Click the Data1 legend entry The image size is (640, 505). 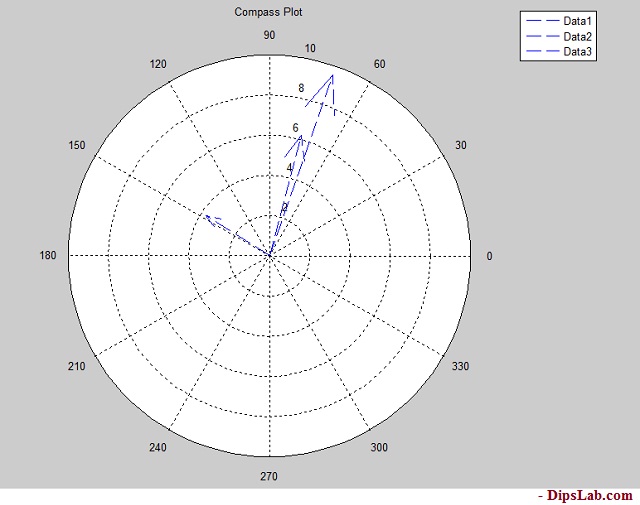[578, 21]
